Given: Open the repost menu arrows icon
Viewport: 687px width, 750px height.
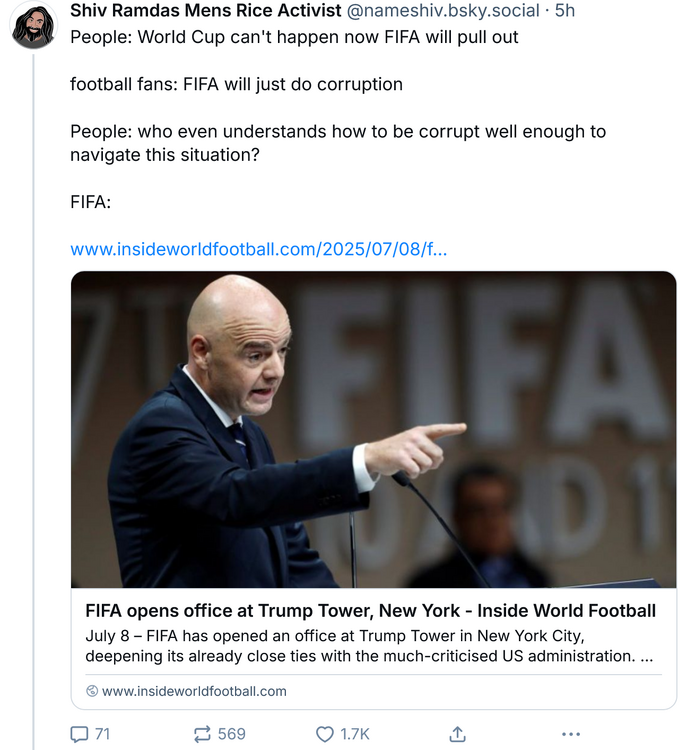Looking at the screenshot, I should pos(201,734).
